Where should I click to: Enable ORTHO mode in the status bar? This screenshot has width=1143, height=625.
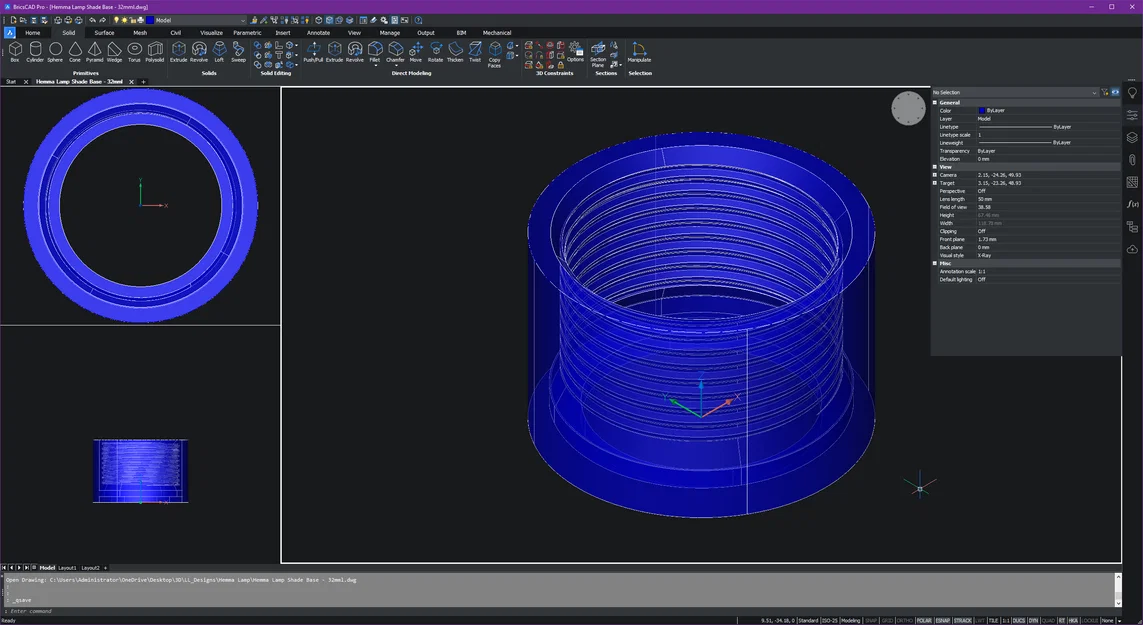pyautogui.click(x=904, y=620)
